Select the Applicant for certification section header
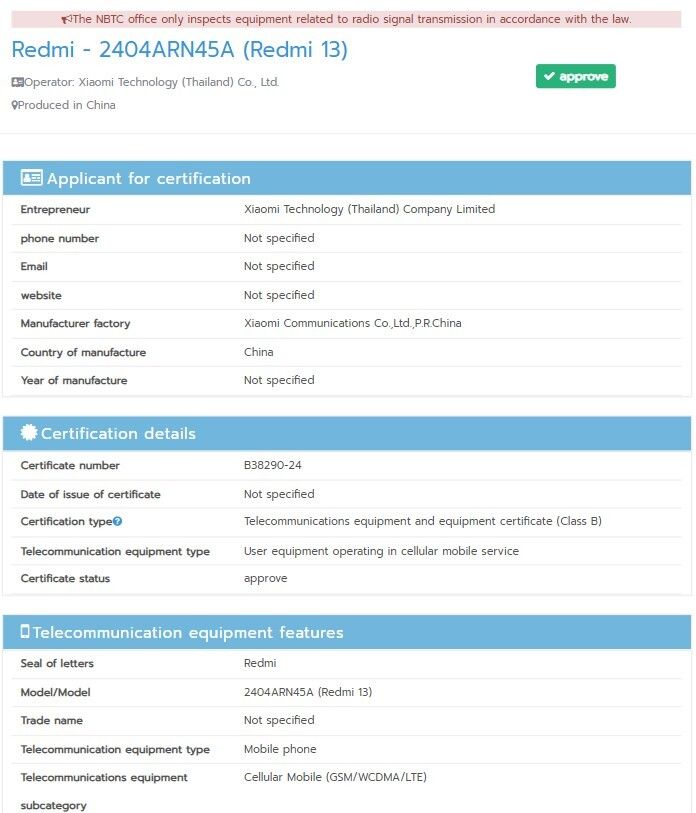 (347, 178)
